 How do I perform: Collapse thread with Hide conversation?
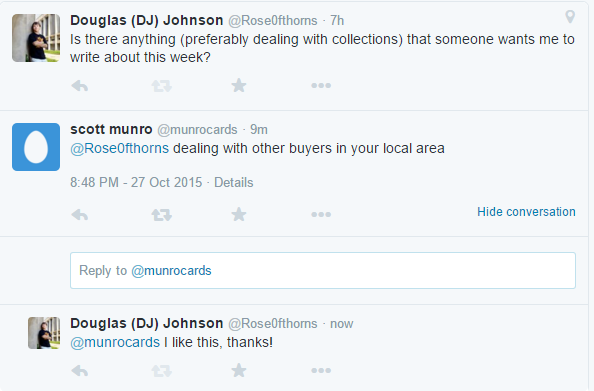[x=526, y=211]
